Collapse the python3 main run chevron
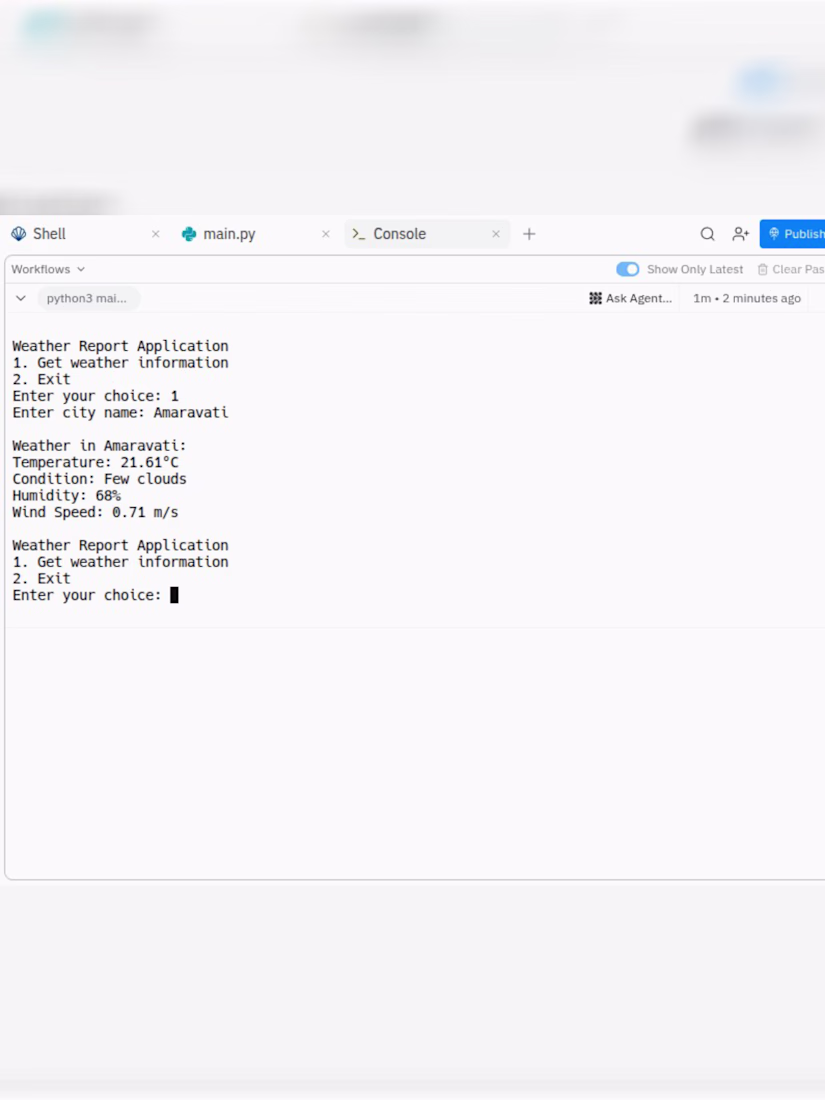Screen dimensions: 825x1100 (21, 298)
